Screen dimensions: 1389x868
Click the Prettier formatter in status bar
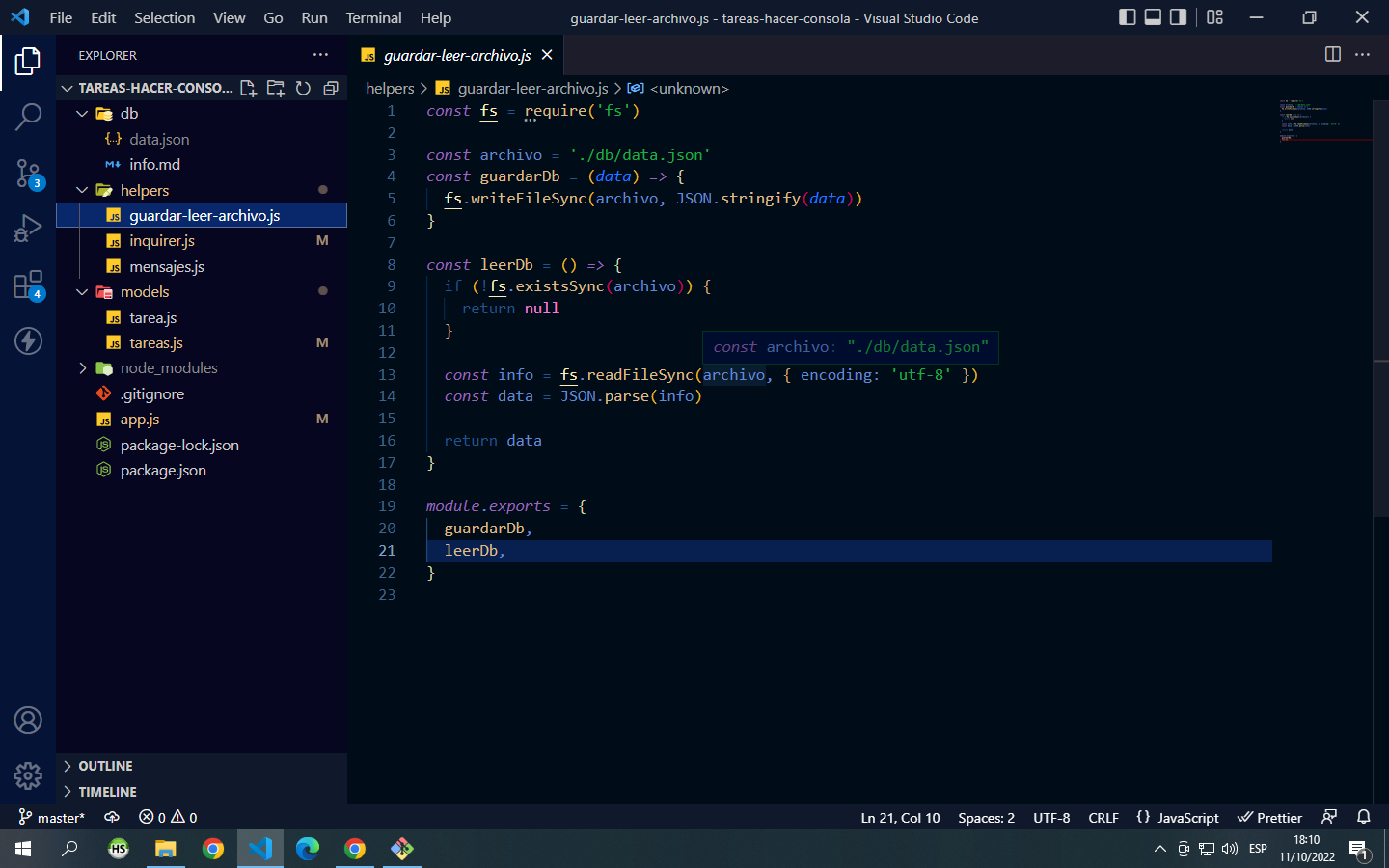(1269, 817)
